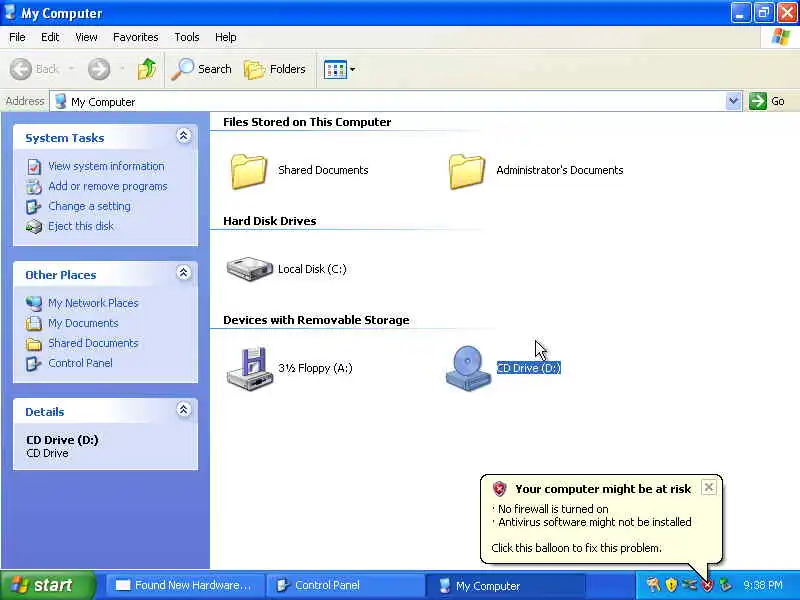Click the View system information icon
The height and width of the screenshot is (600, 800).
tap(34, 166)
